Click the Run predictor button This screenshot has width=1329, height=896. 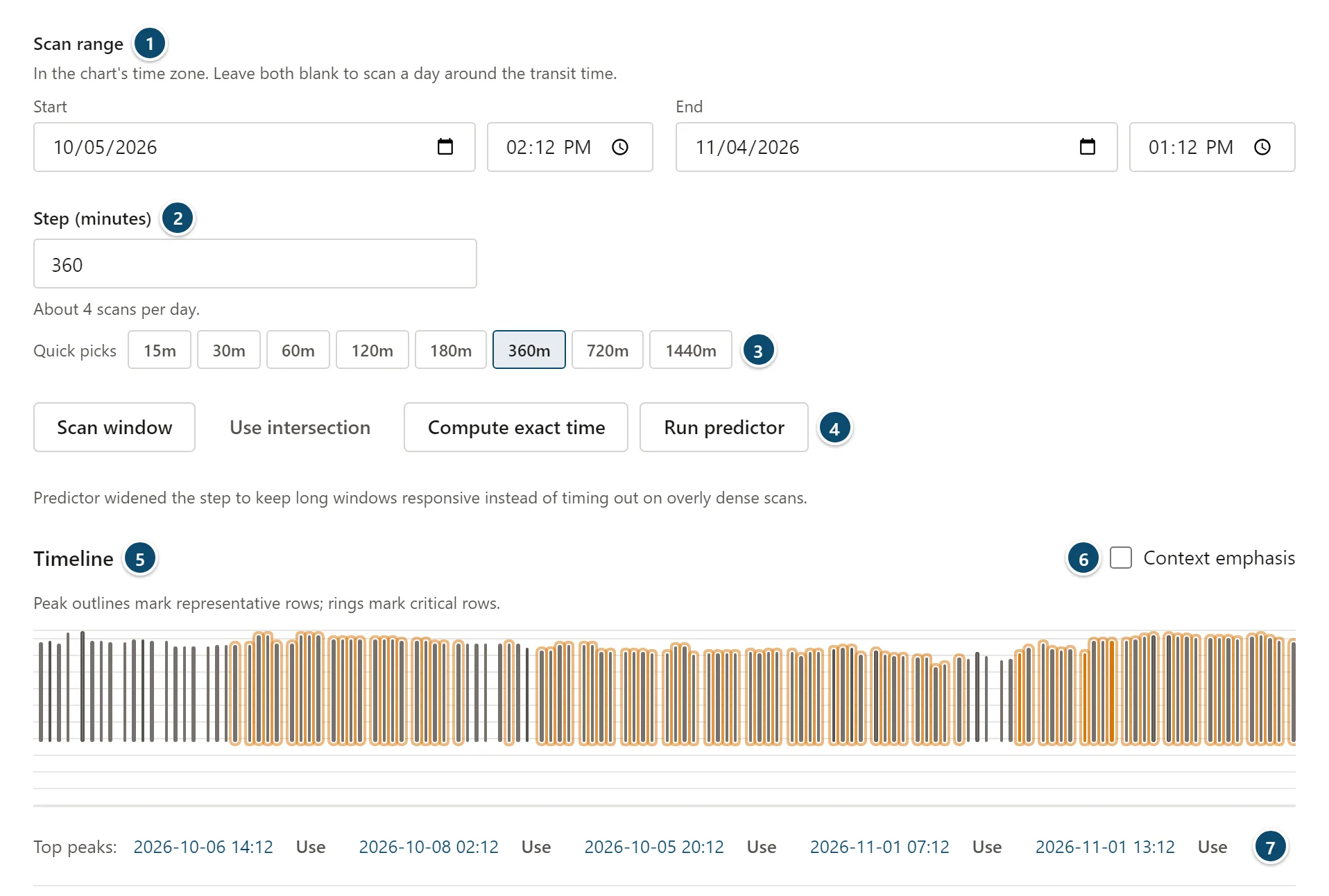click(724, 427)
